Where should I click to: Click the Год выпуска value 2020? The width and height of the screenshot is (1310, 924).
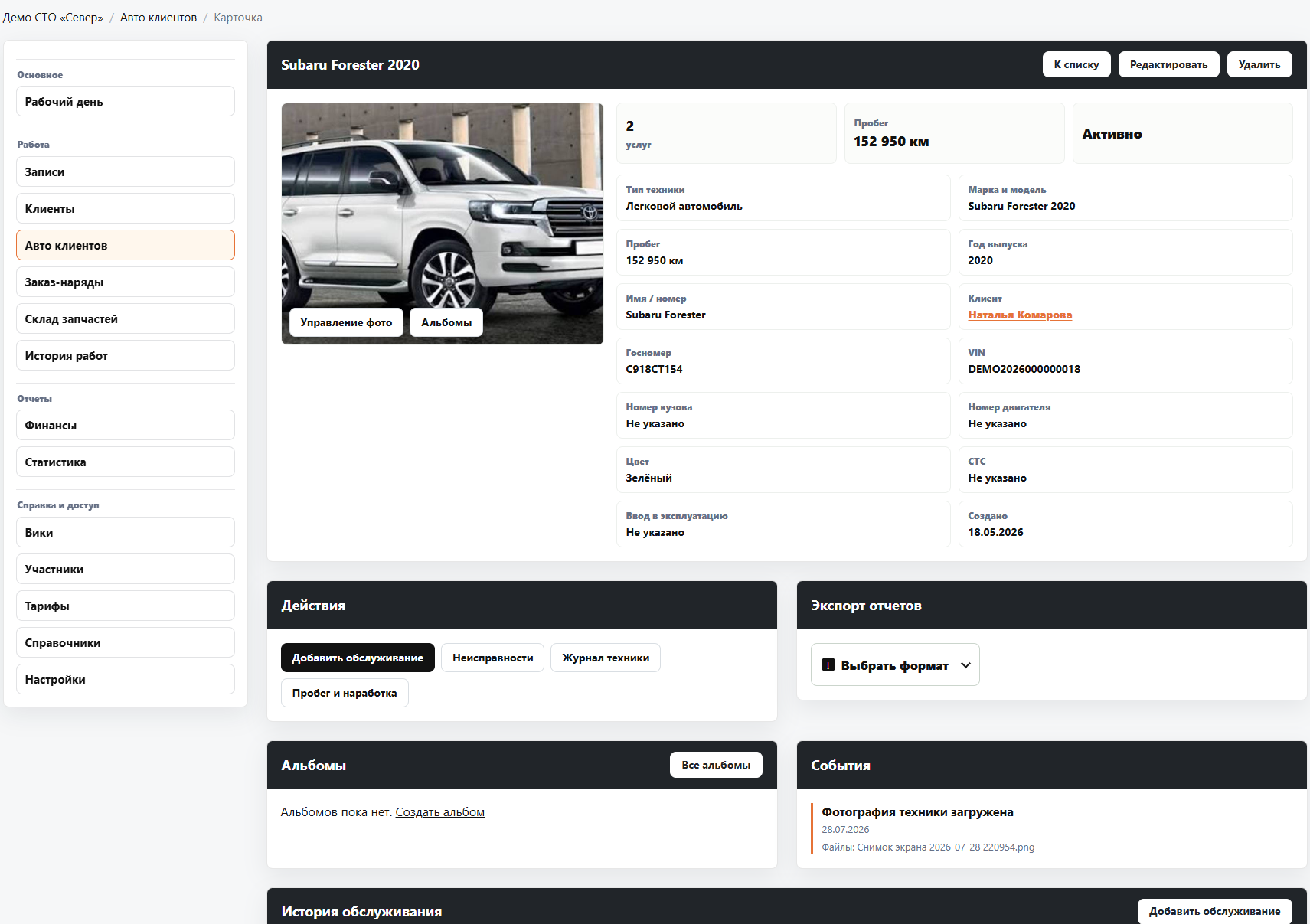pyautogui.click(x=980, y=260)
